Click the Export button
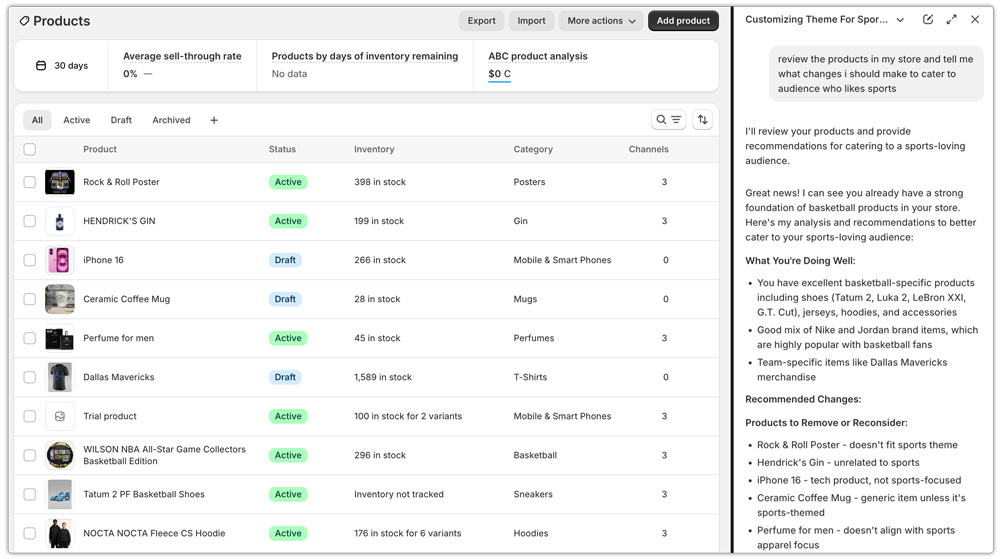This screenshot has height=559, width=1000. pos(482,21)
